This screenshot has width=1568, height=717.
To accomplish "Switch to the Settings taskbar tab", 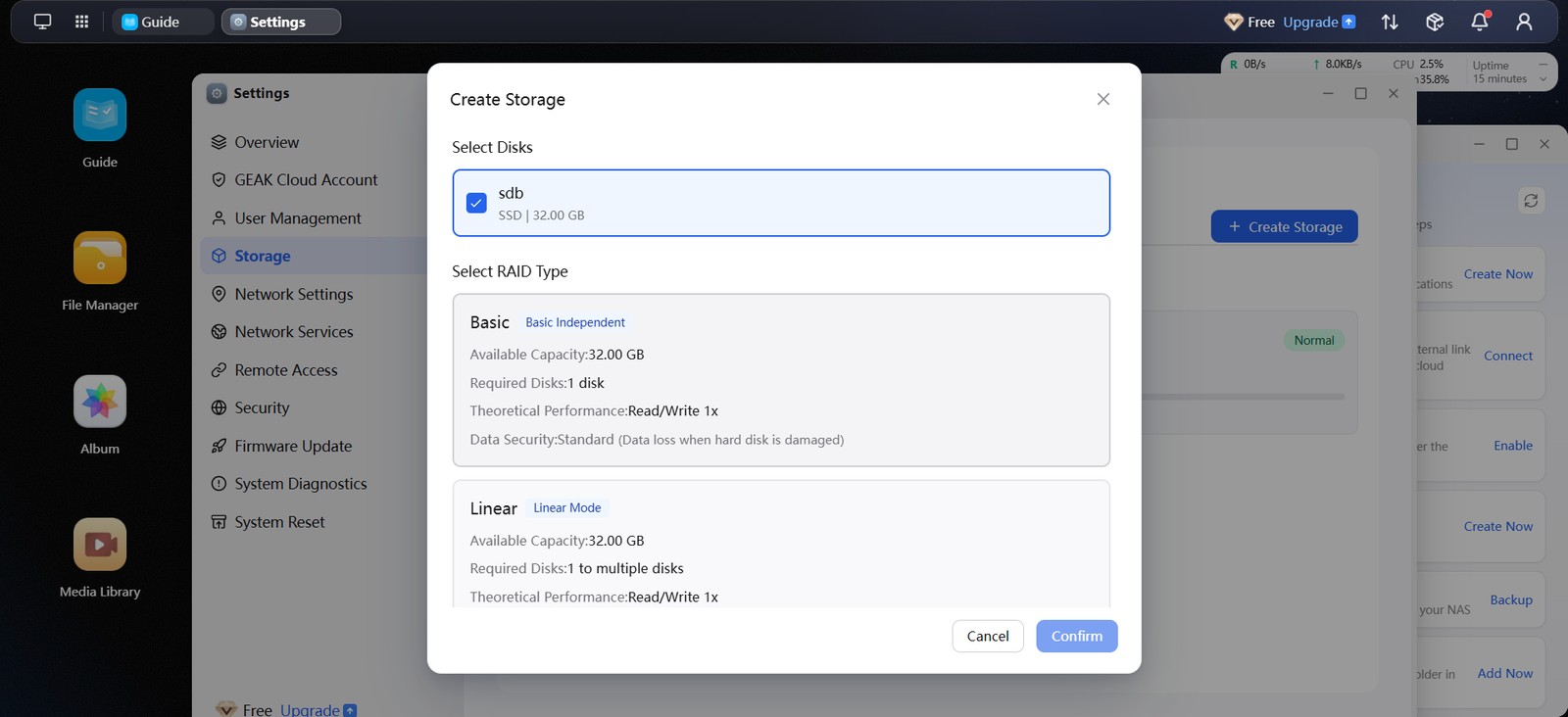I will pos(281,22).
